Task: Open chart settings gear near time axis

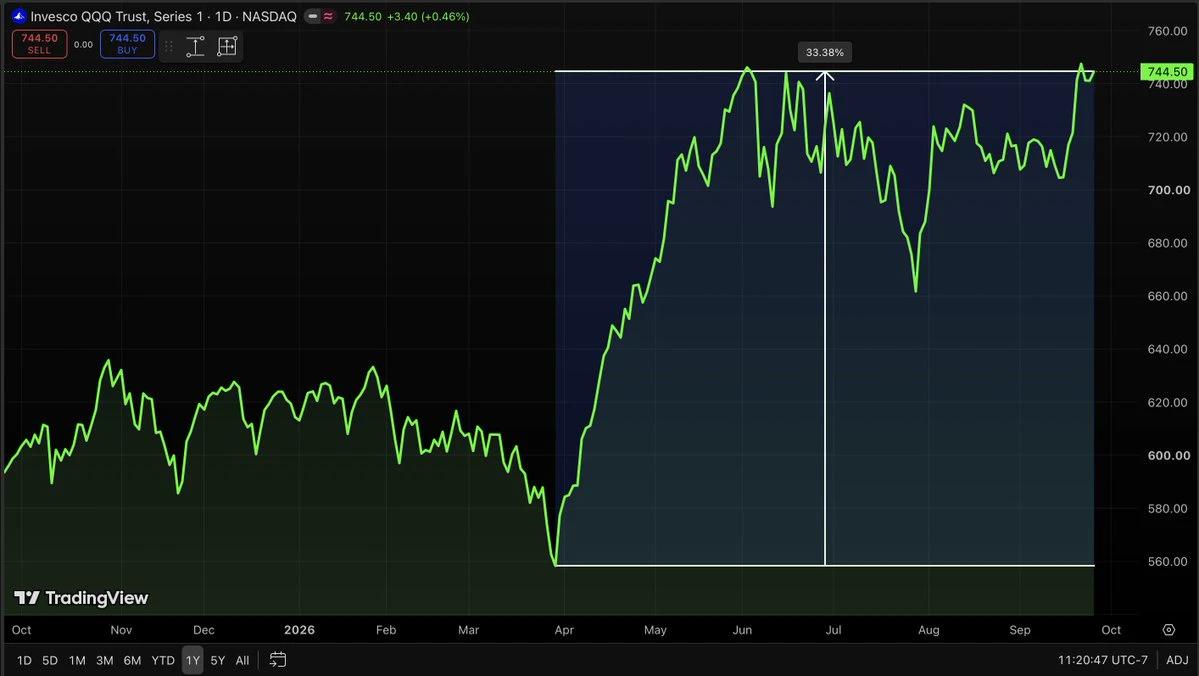Action: point(1168,630)
